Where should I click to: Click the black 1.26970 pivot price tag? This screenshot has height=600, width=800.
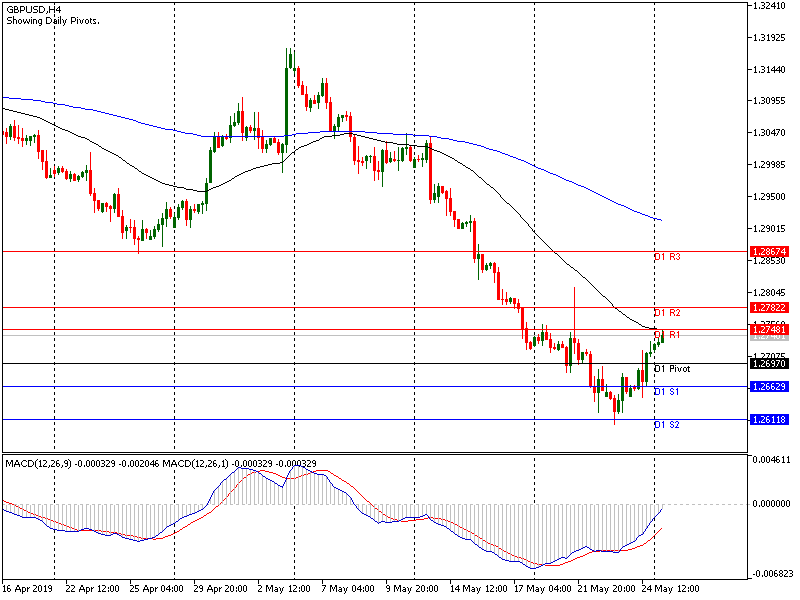coord(769,364)
